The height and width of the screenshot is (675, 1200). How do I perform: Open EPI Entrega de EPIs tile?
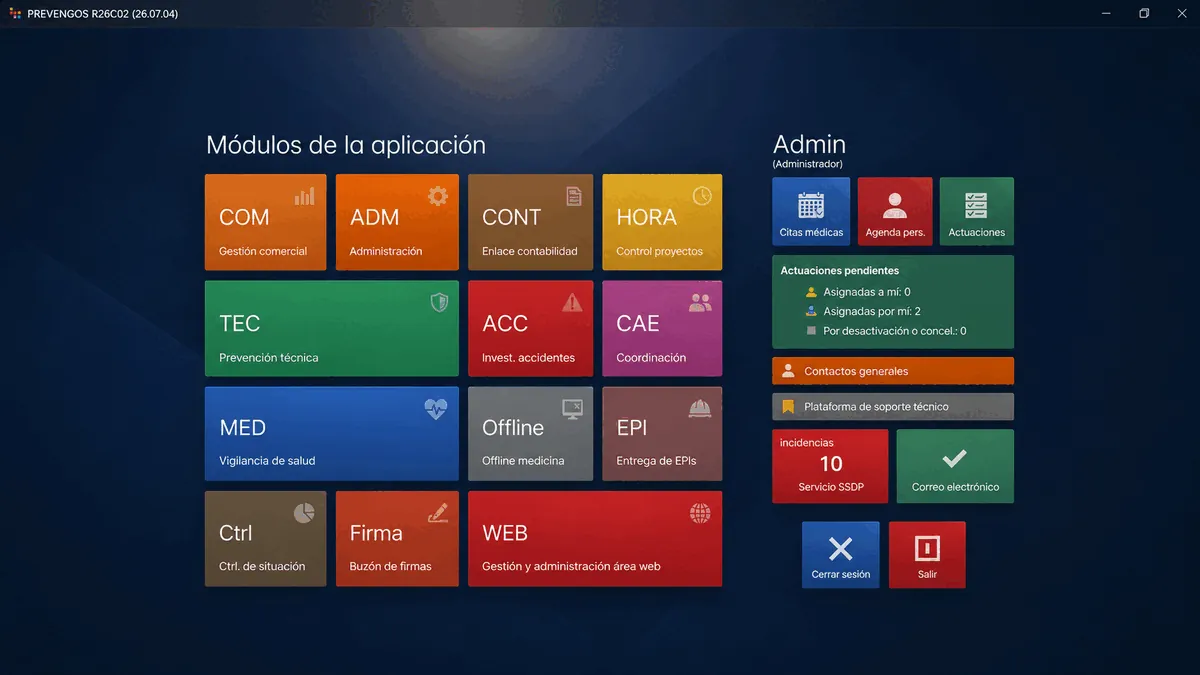(x=662, y=433)
